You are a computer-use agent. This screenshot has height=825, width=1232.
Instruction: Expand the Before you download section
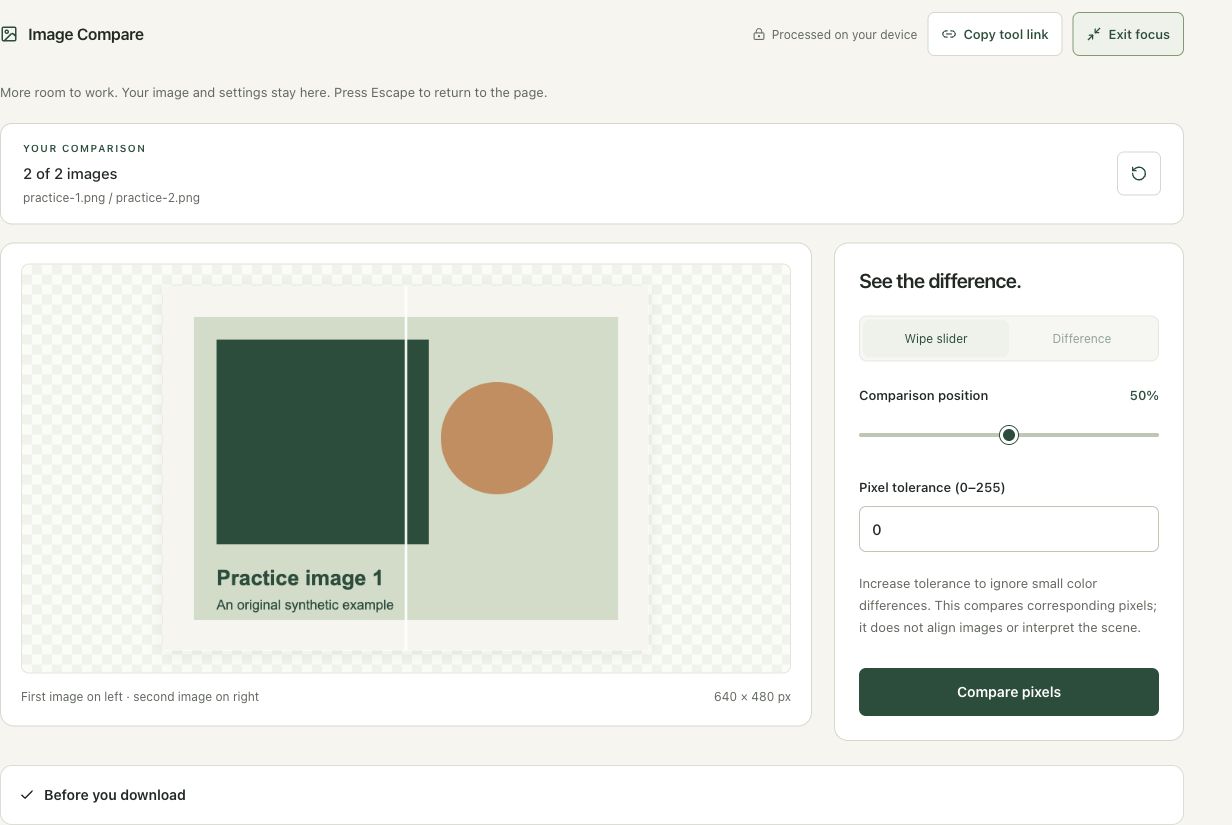click(592, 795)
